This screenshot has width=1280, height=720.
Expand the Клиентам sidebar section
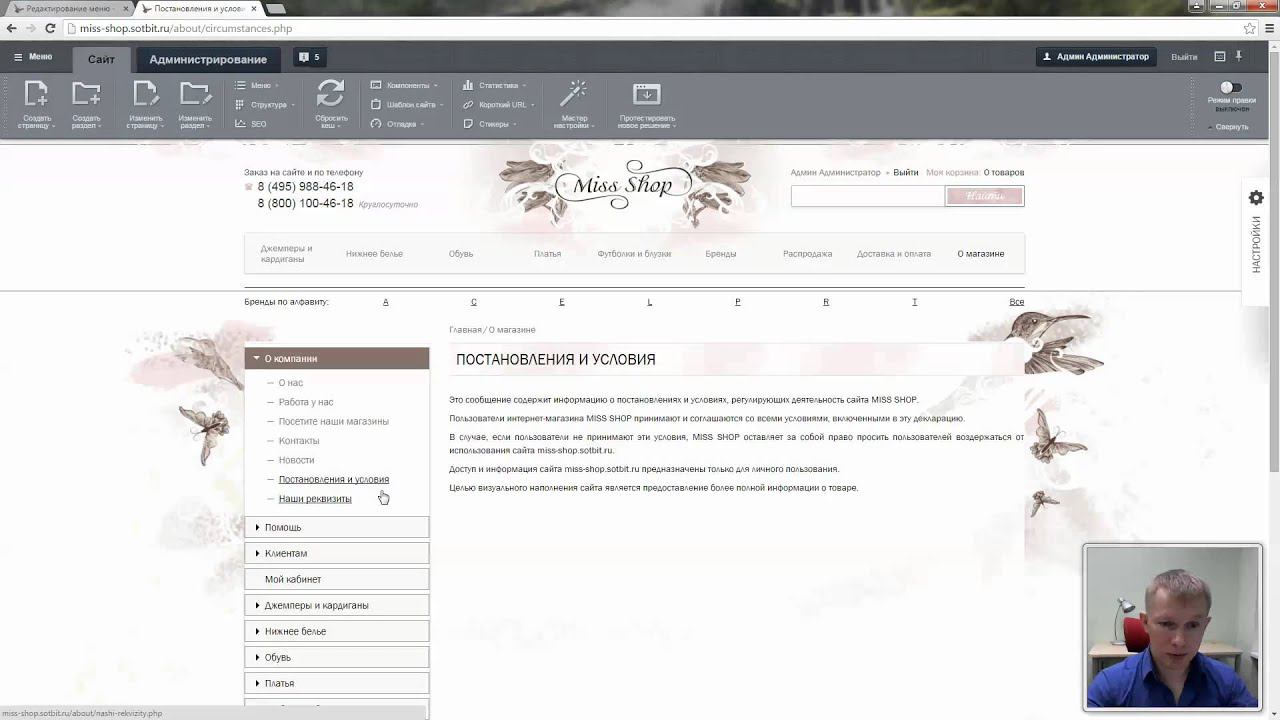pos(337,553)
